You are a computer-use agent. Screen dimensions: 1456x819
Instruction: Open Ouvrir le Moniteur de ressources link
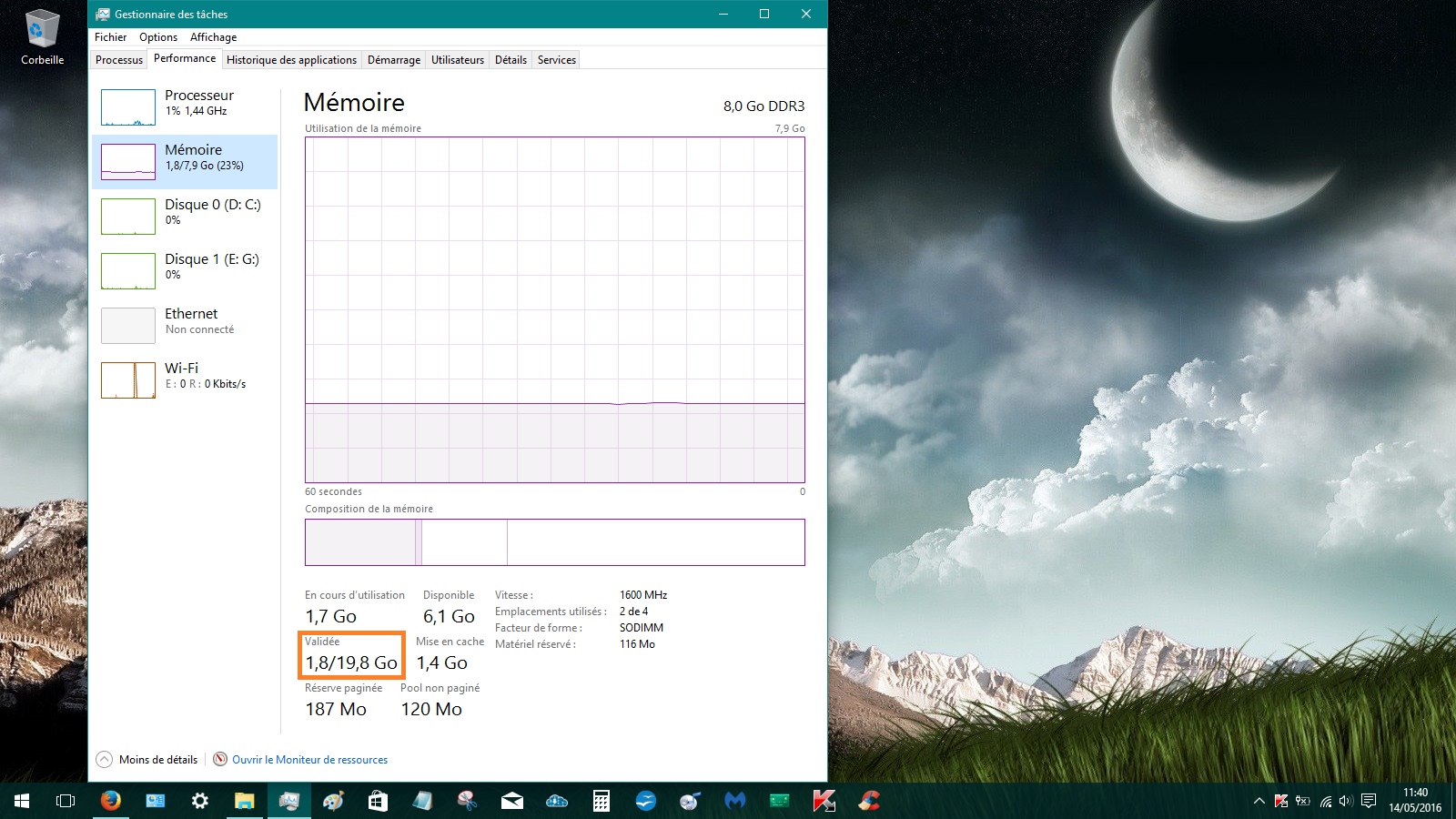coord(309,760)
